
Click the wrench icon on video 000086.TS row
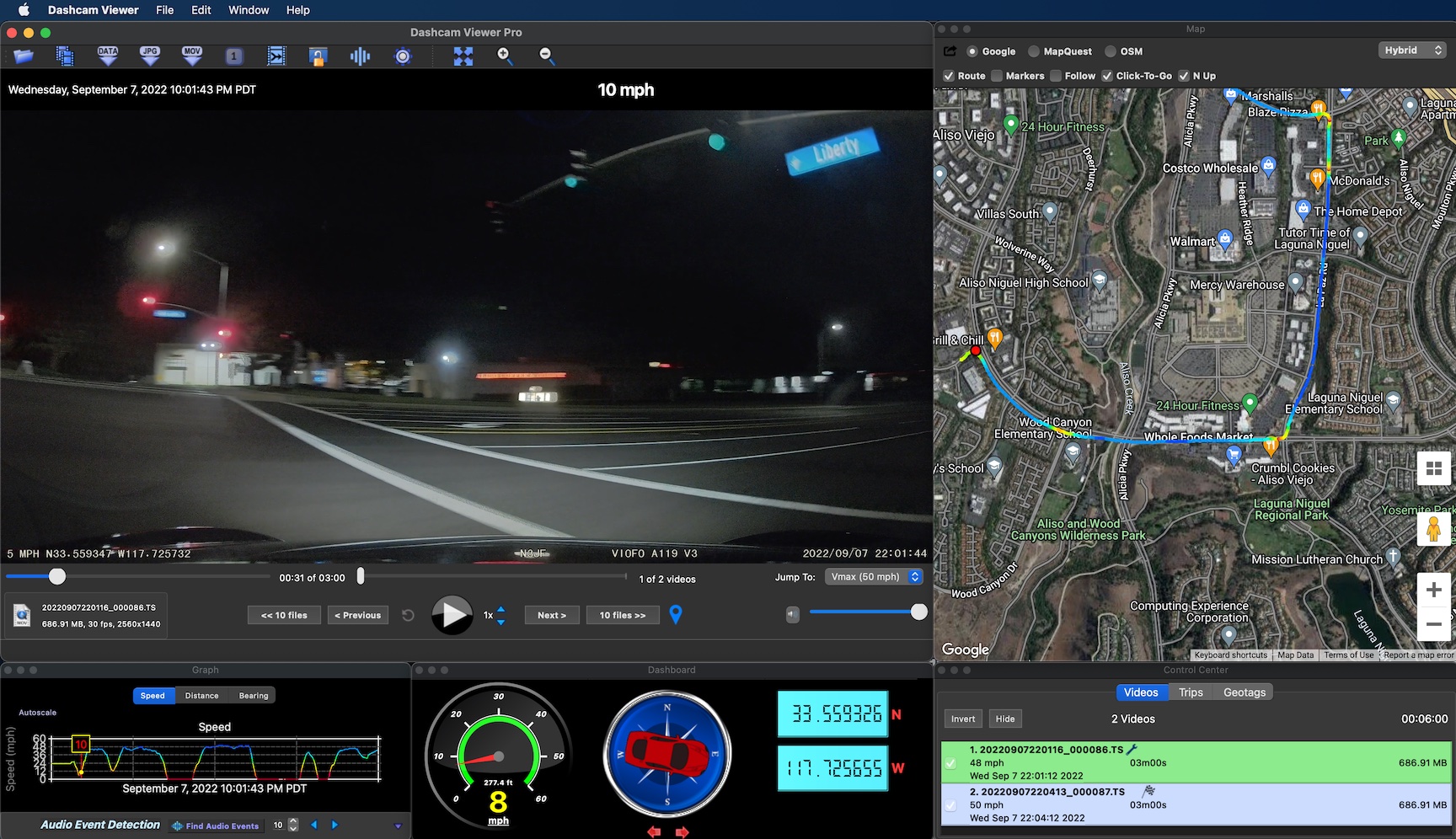(x=1132, y=749)
